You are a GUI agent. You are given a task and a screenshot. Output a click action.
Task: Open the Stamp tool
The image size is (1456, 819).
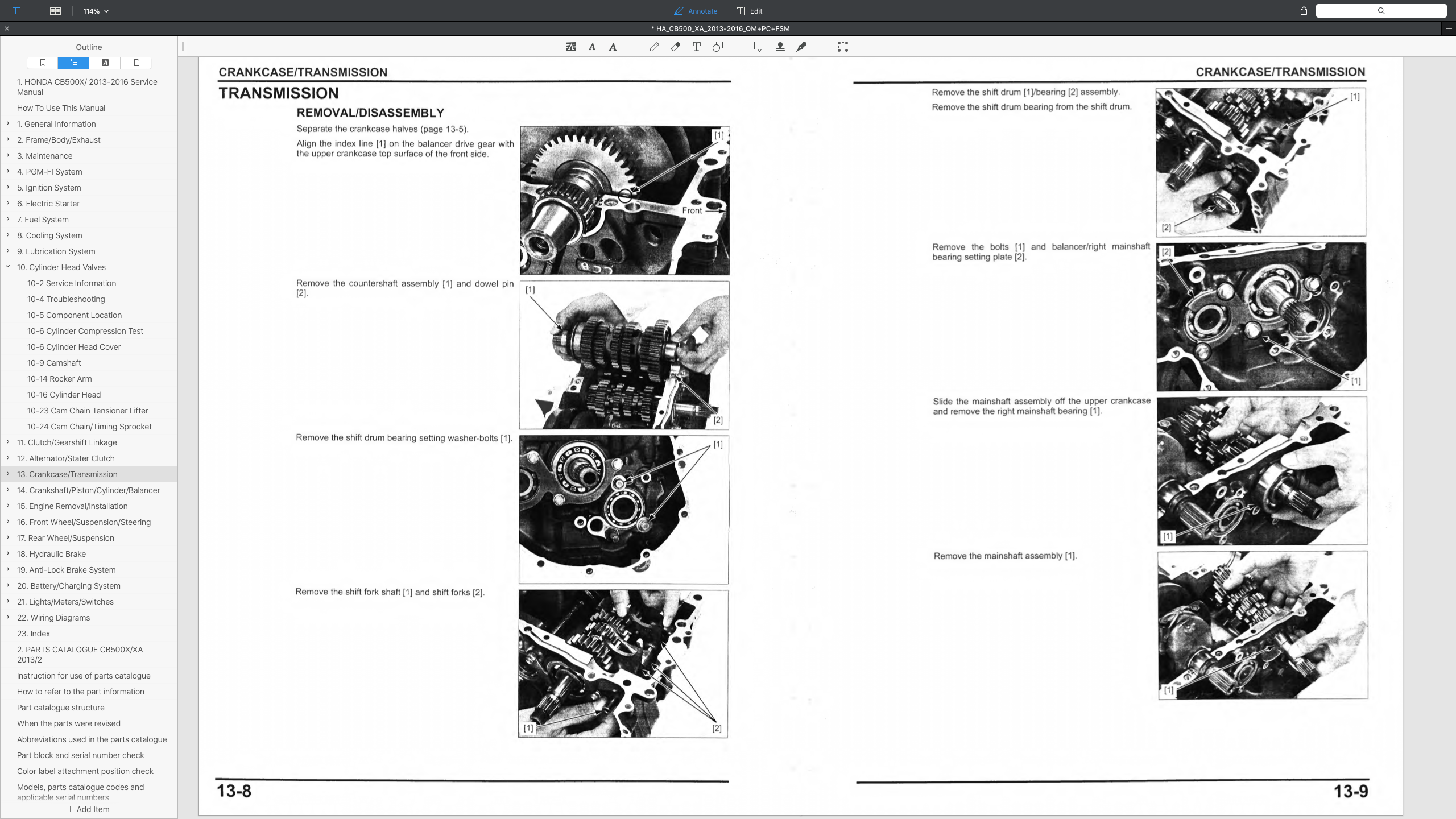(780, 47)
